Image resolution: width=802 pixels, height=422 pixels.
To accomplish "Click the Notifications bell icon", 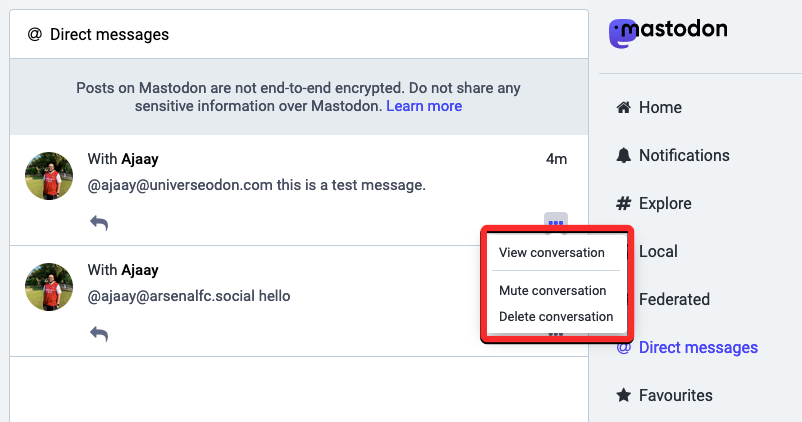I will (x=624, y=155).
